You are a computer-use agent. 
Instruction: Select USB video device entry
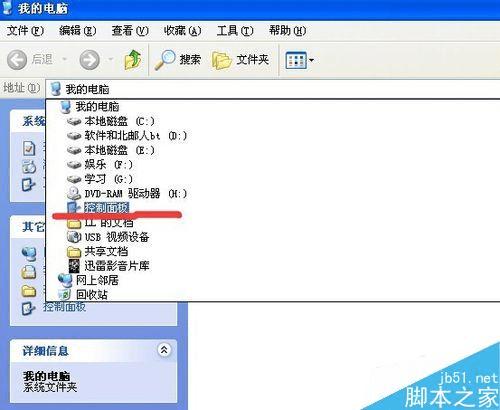(108, 237)
